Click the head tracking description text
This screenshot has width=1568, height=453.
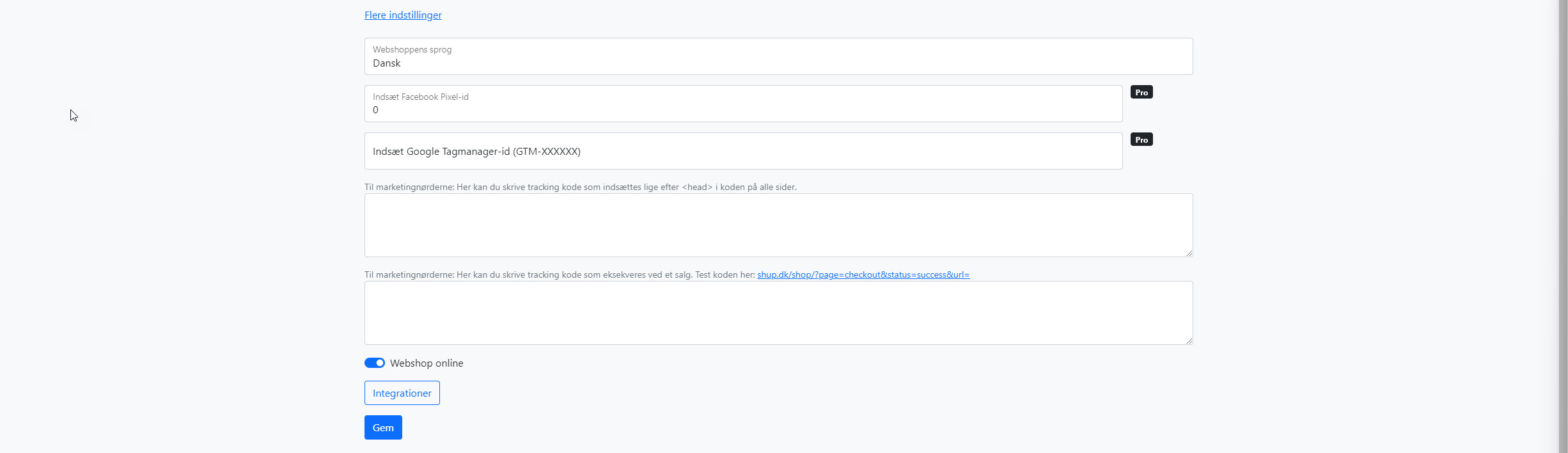click(x=580, y=187)
